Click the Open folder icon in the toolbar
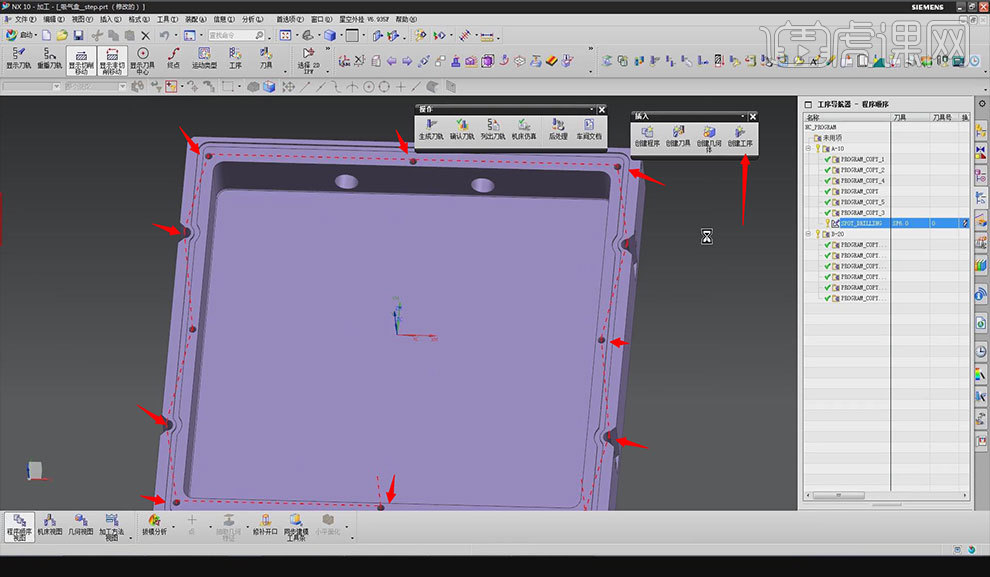Image resolution: width=990 pixels, height=577 pixels. click(x=62, y=35)
